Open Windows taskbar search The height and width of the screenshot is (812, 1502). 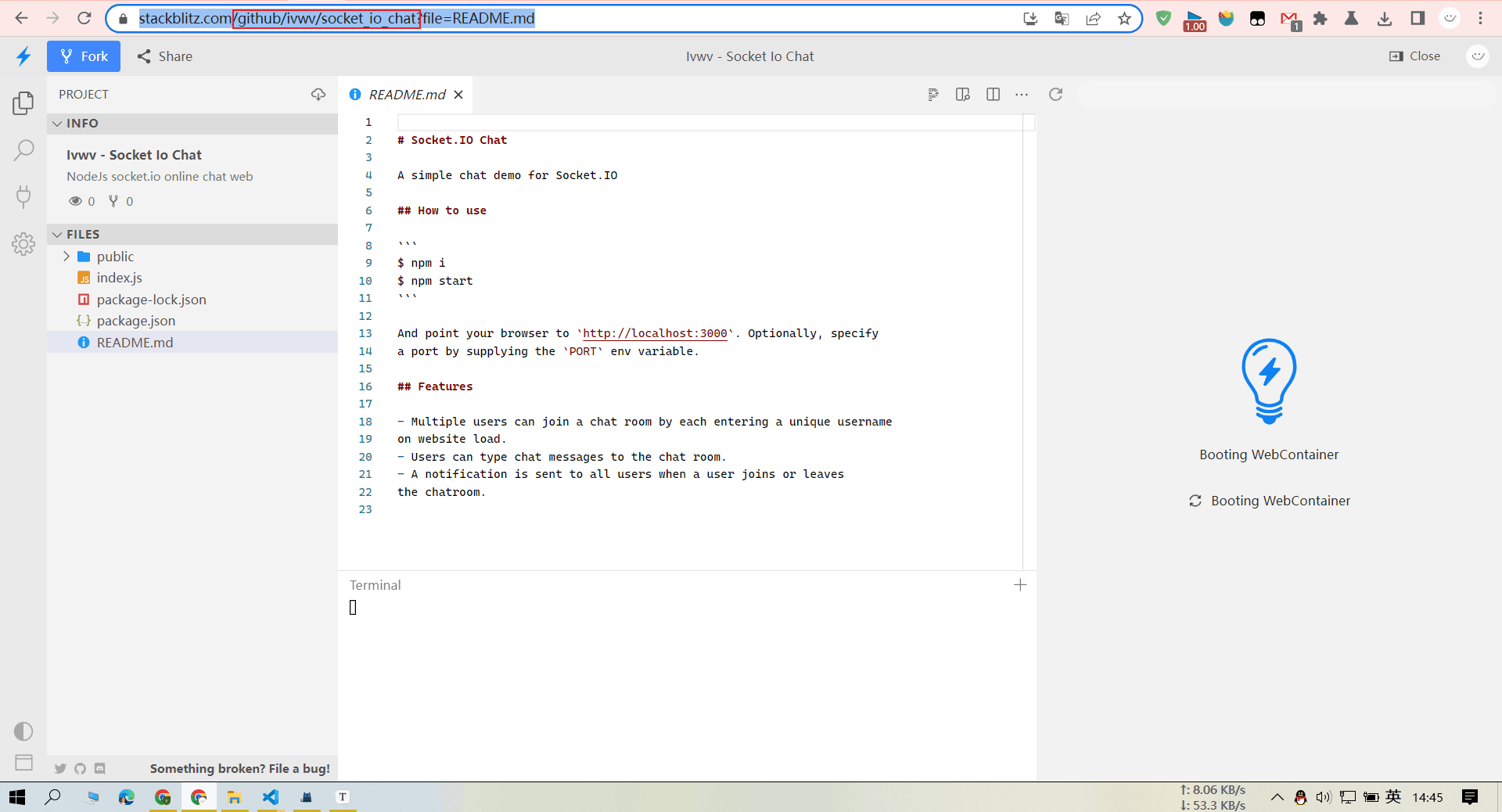click(52, 797)
